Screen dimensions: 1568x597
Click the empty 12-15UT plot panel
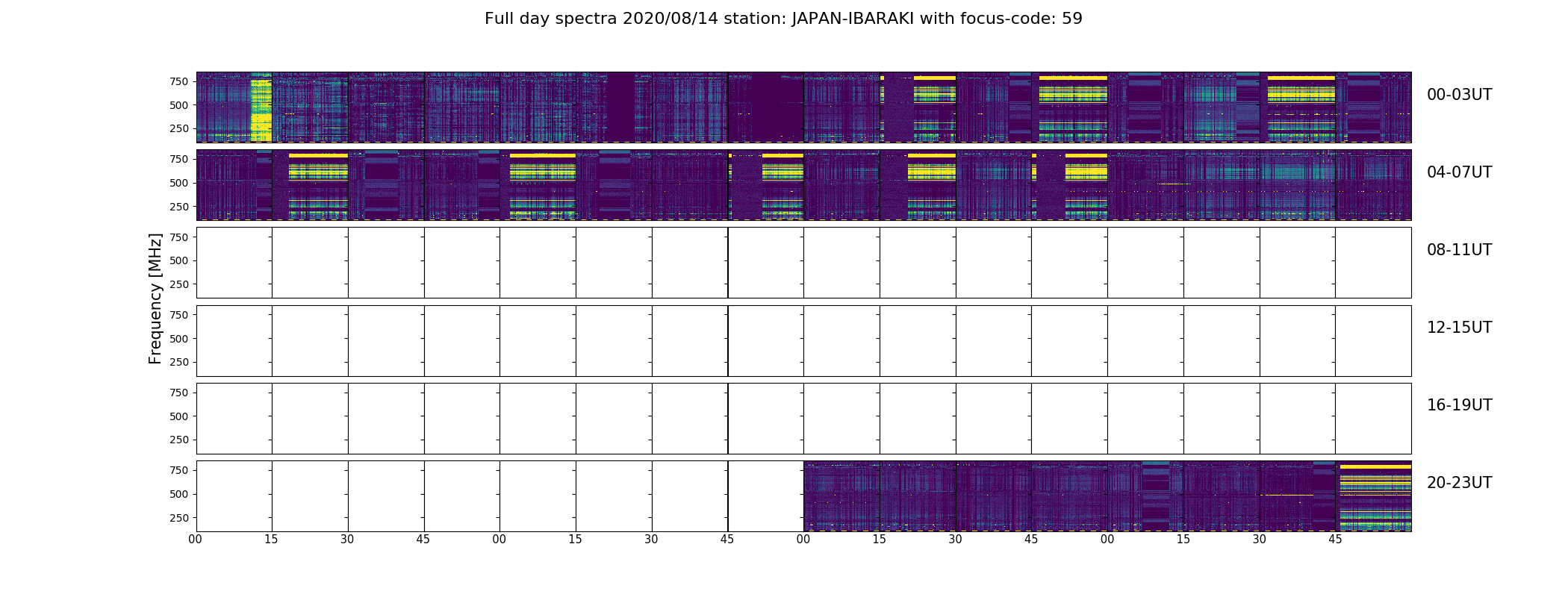(803, 340)
